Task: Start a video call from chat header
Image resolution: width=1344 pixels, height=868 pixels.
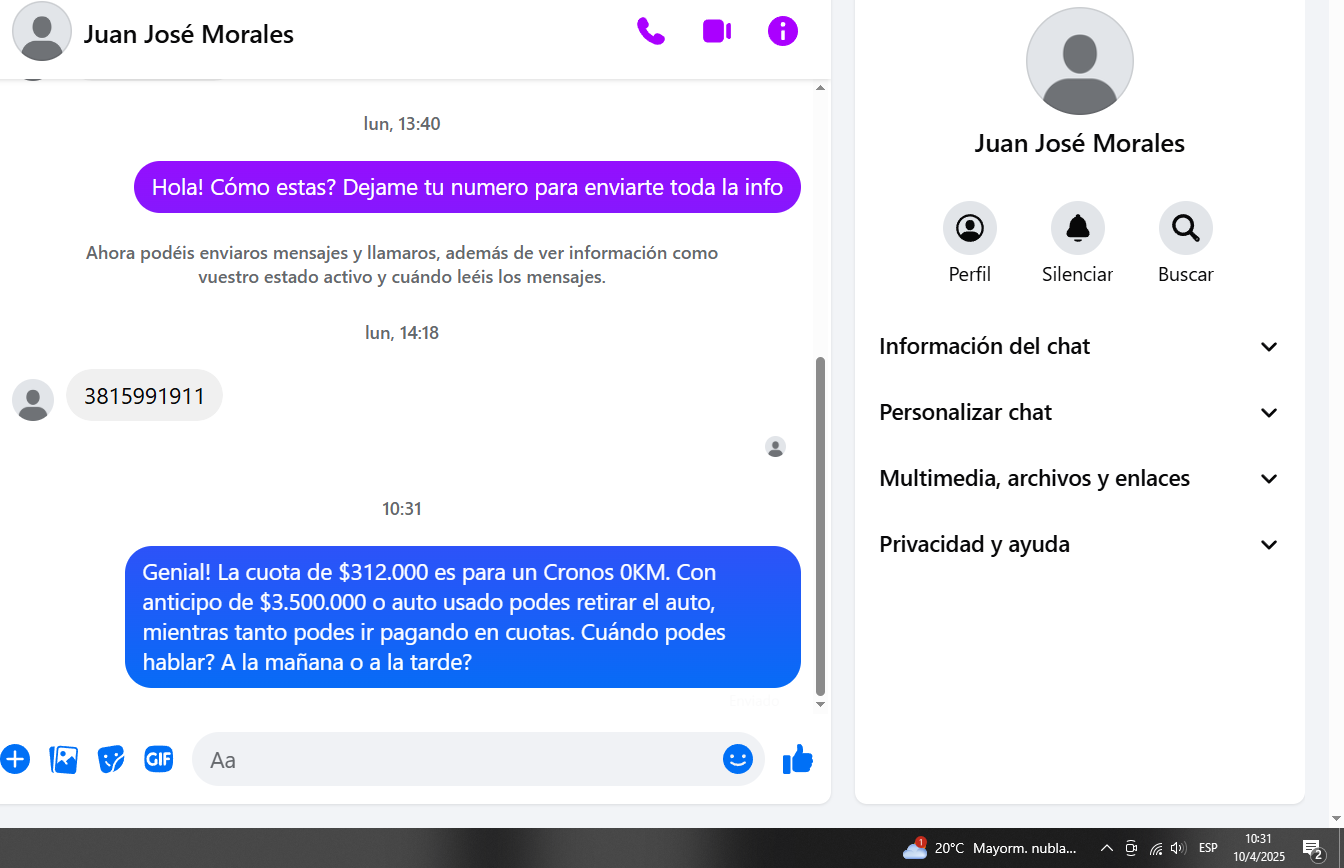Action: (717, 31)
